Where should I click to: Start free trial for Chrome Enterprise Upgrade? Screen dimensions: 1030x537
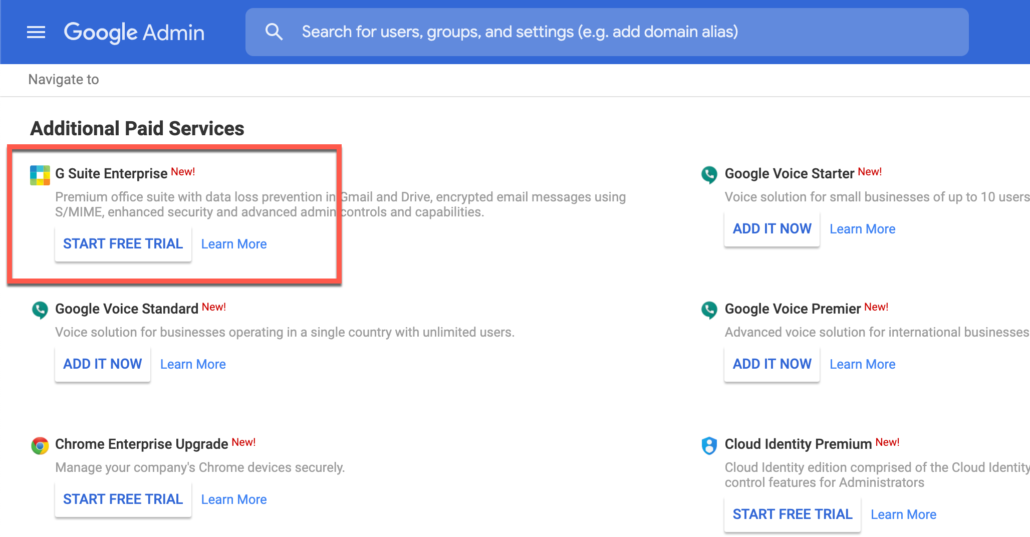(x=123, y=500)
